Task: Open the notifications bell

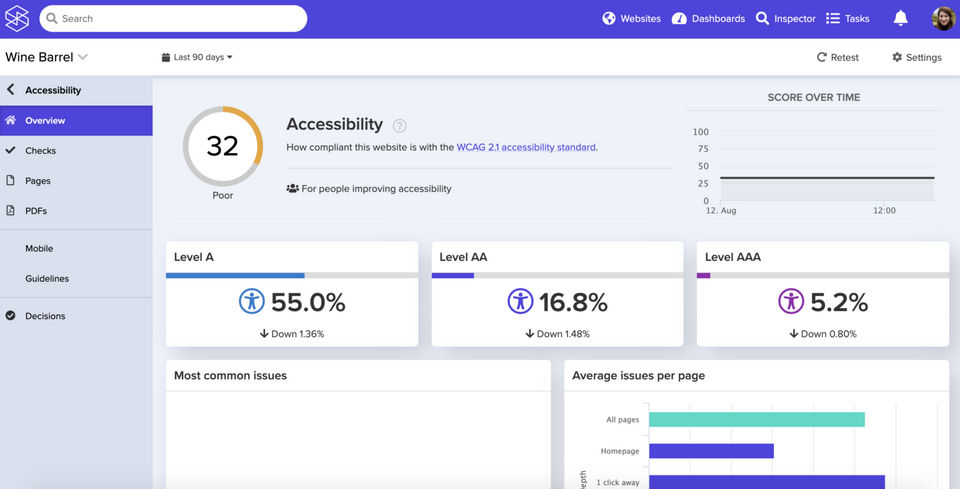Action: click(900, 18)
